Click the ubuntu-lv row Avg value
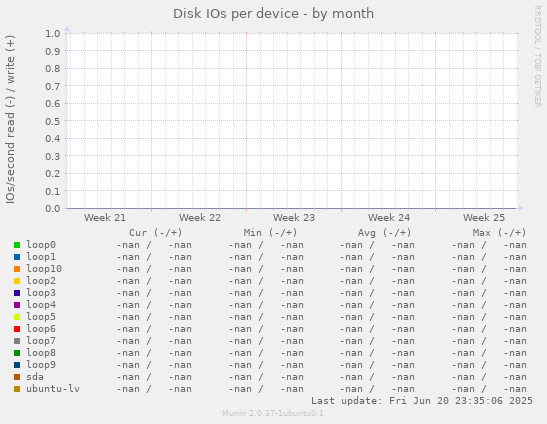Image resolution: width=547 pixels, height=424 pixels. point(377,389)
